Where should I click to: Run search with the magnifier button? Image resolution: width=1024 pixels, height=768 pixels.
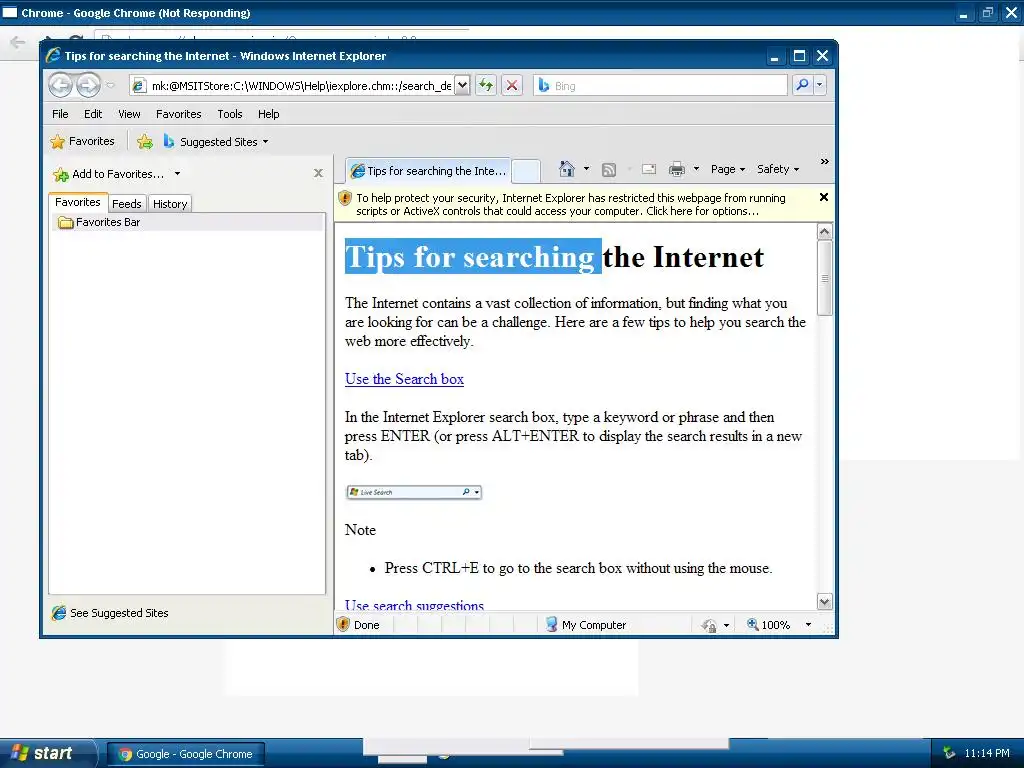802,85
